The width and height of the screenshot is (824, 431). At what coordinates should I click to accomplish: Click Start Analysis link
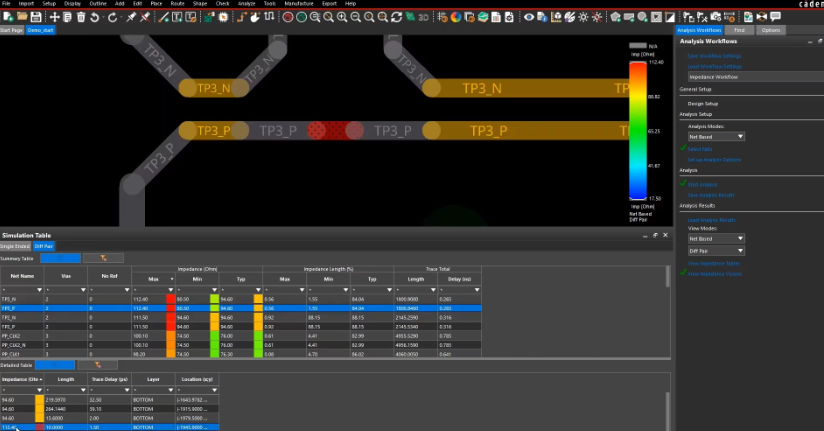(702, 184)
